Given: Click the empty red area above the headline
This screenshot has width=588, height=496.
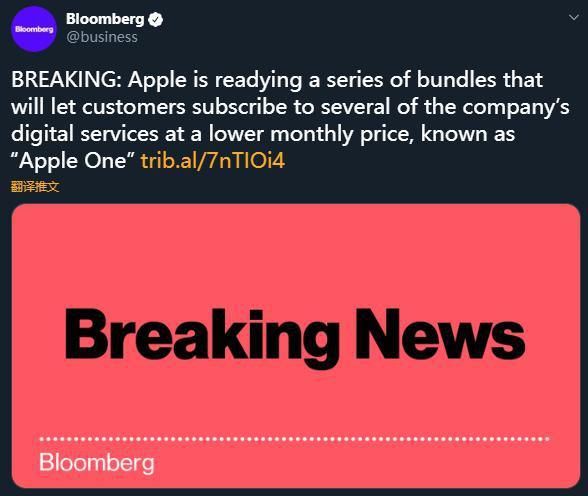Looking at the screenshot, I should (296, 255).
